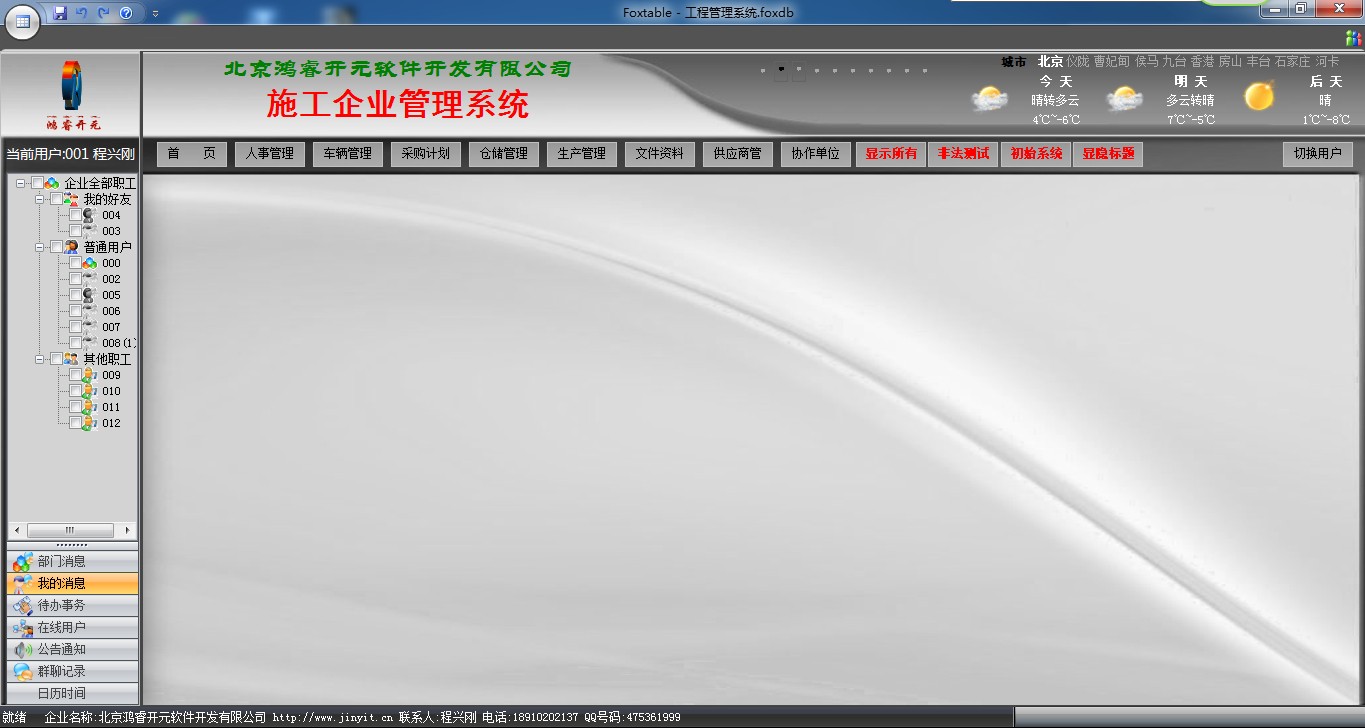Open the 首页 home menu
1365x728 pixels.
[192, 154]
